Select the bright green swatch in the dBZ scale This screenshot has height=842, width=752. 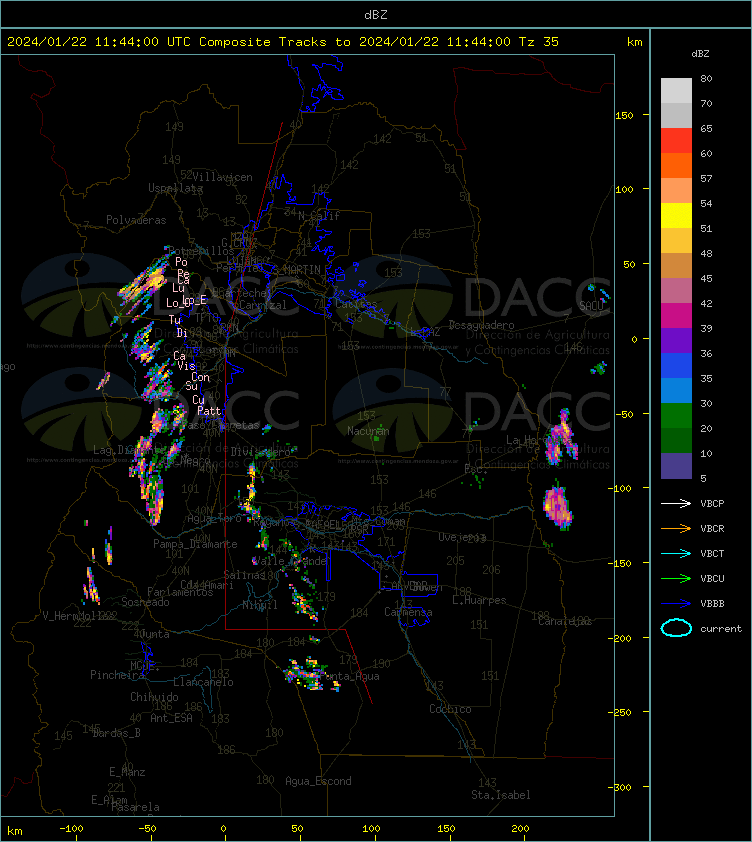point(676,415)
